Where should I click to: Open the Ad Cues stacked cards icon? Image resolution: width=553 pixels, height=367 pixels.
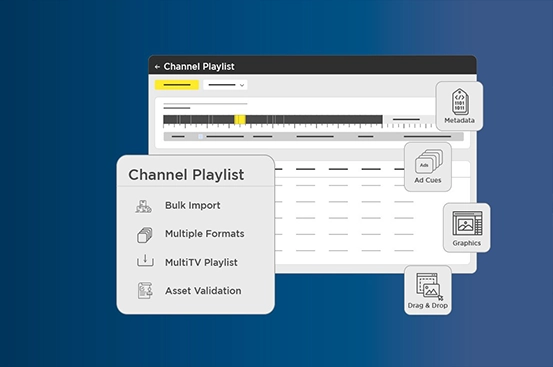click(429, 161)
